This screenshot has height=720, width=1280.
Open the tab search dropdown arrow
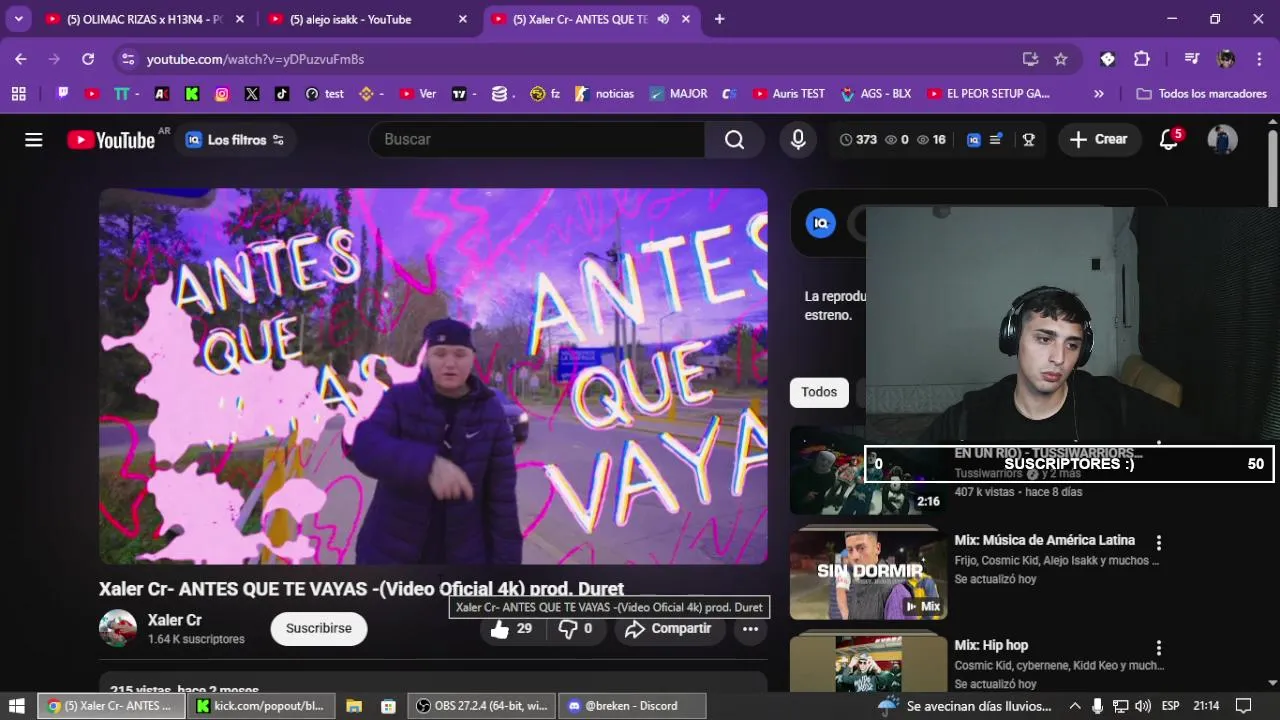[18, 19]
